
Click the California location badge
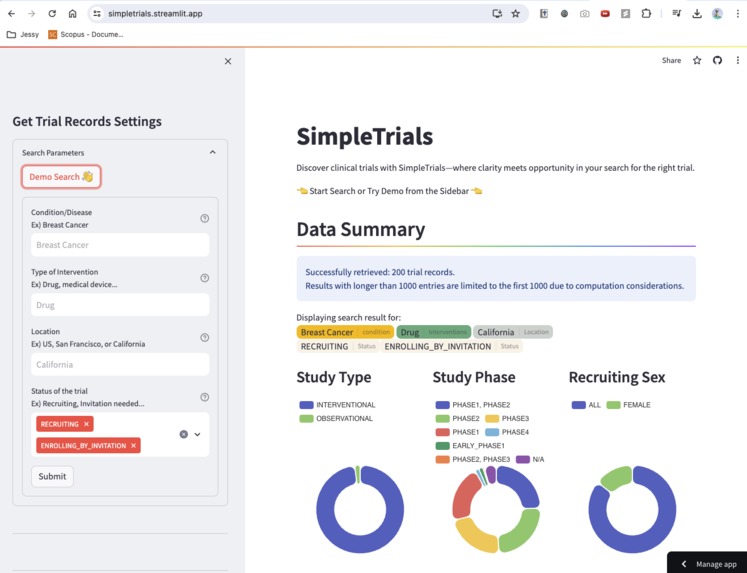point(513,332)
